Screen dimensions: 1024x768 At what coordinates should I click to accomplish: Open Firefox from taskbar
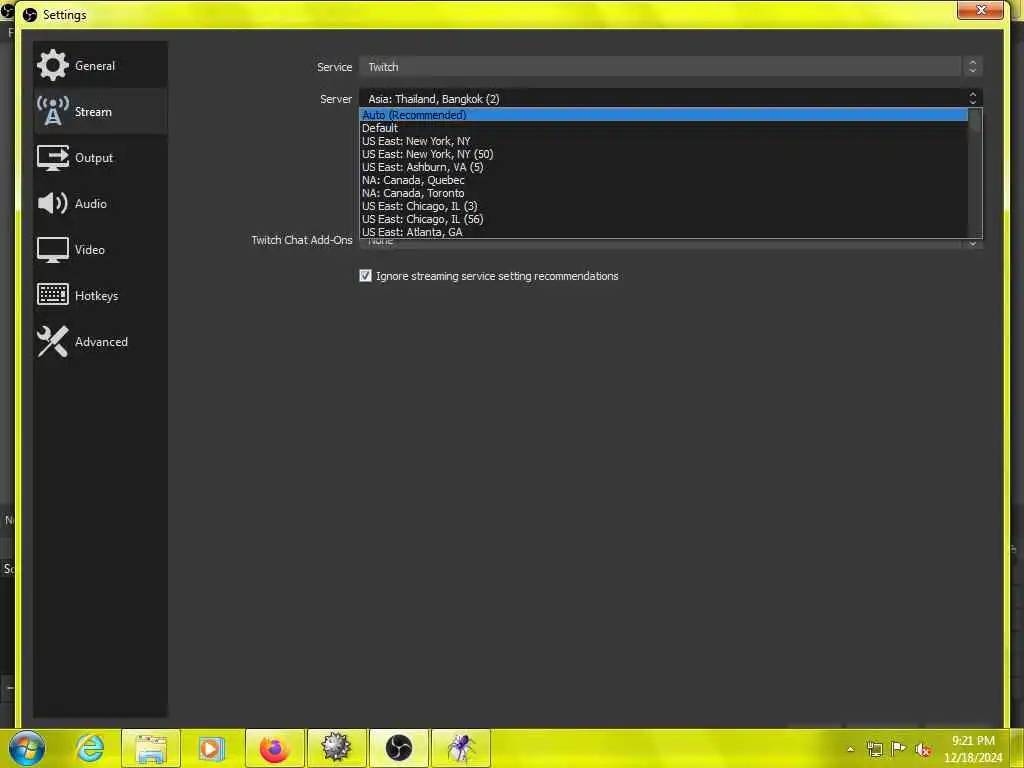(274, 748)
